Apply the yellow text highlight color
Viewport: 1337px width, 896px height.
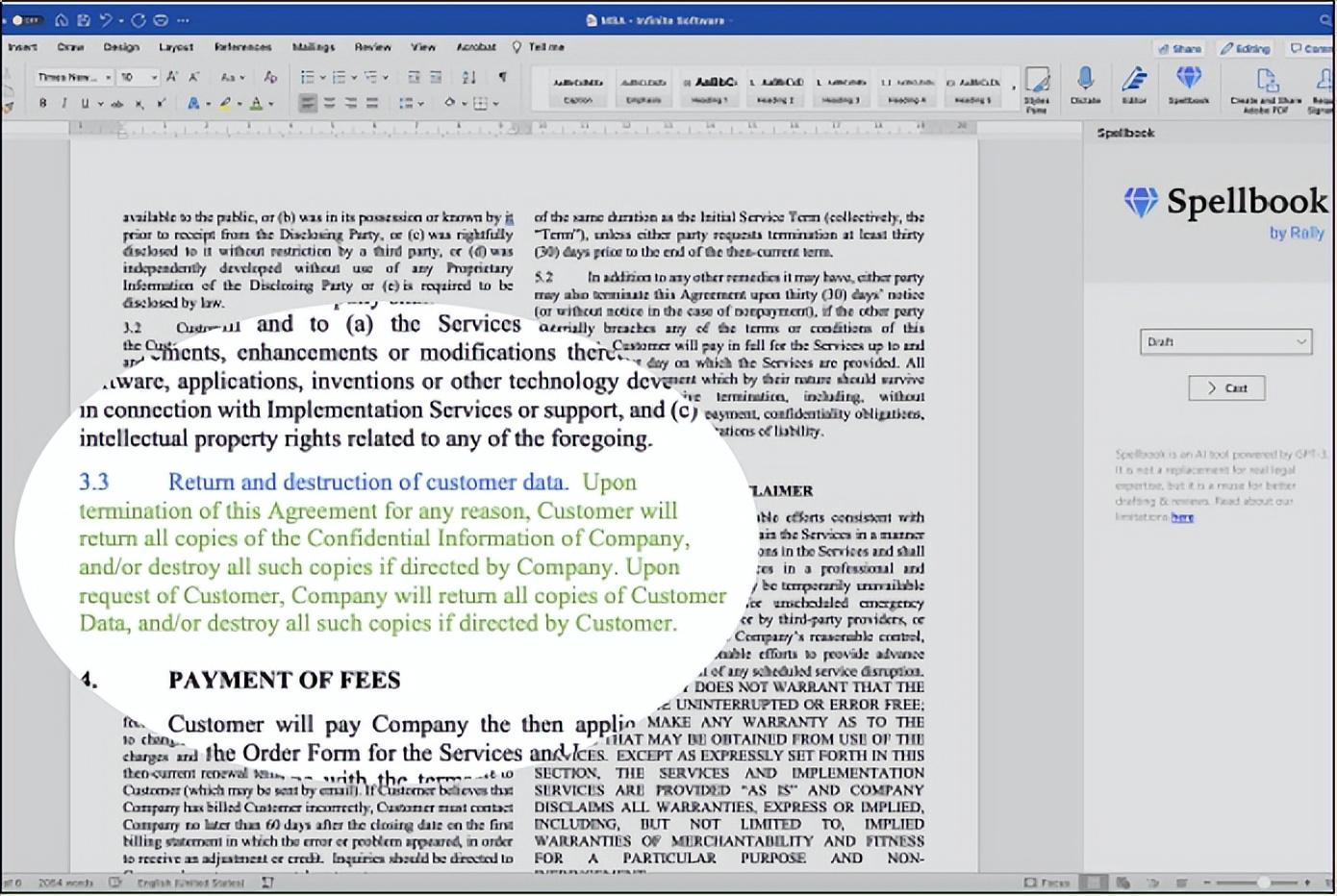coord(225,103)
